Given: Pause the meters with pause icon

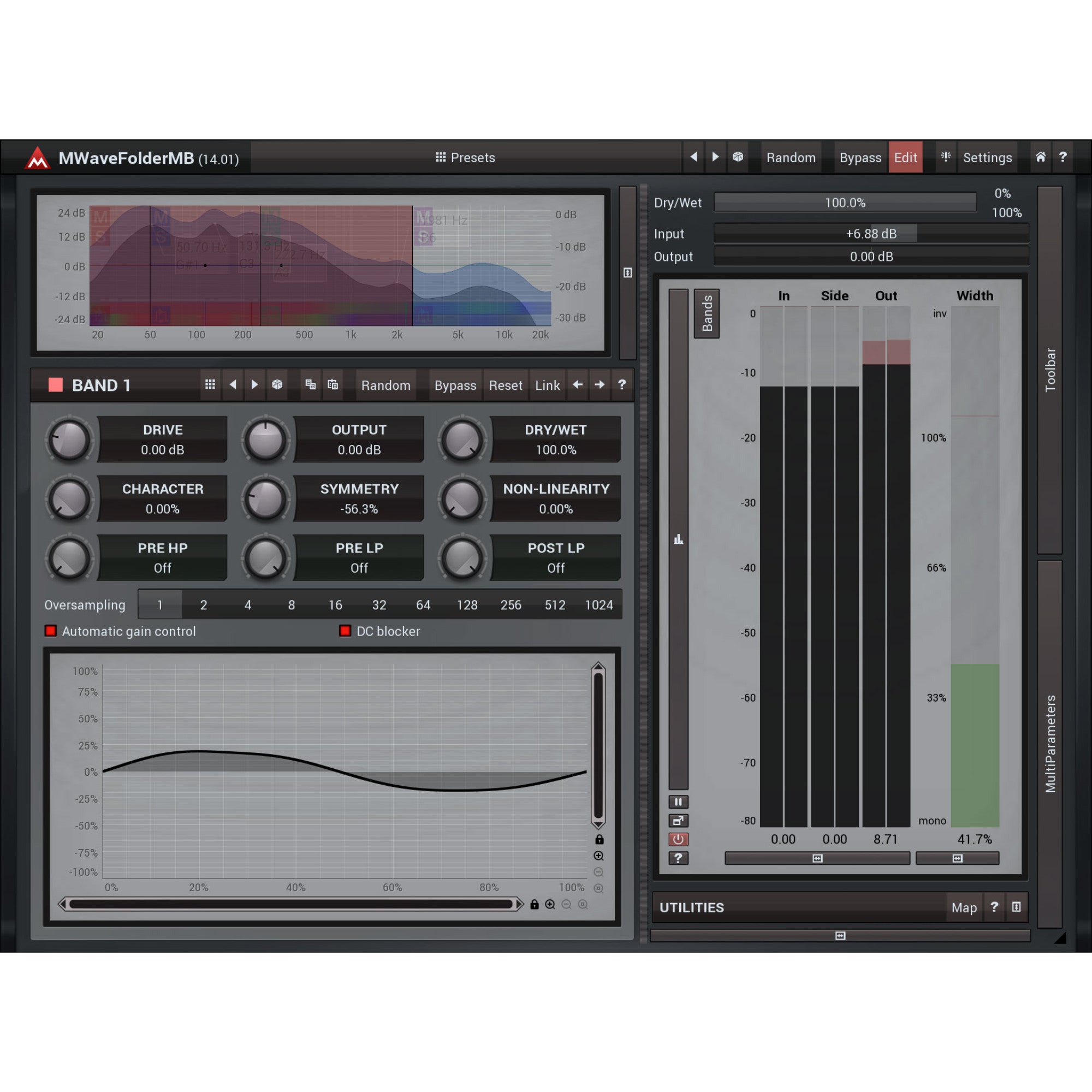Looking at the screenshot, I should pyautogui.click(x=678, y=802).
